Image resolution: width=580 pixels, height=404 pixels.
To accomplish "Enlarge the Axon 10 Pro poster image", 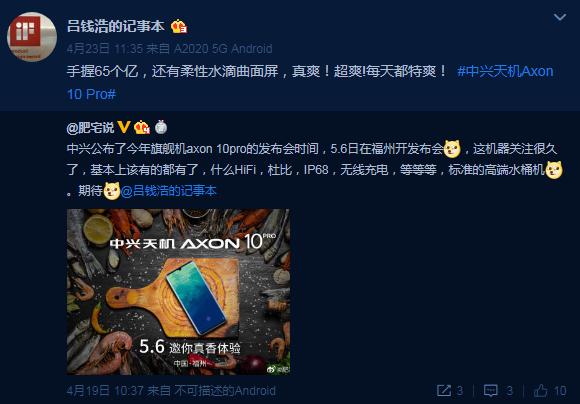I will click(x=178, y=292).
